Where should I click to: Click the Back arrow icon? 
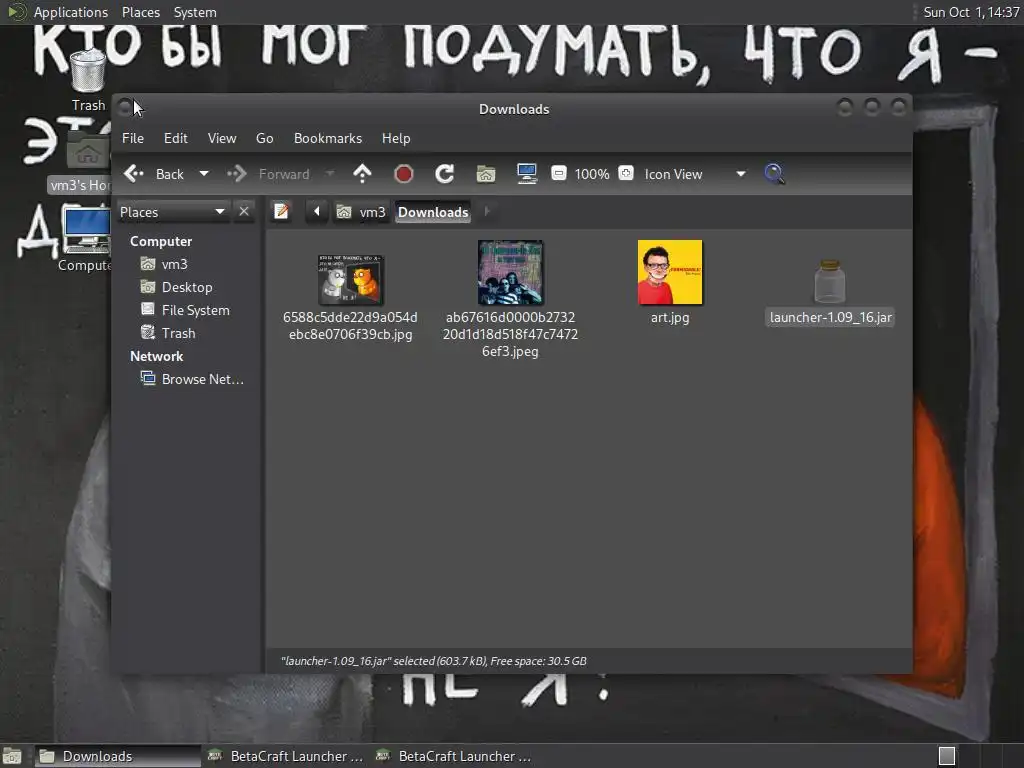[134, 174]
